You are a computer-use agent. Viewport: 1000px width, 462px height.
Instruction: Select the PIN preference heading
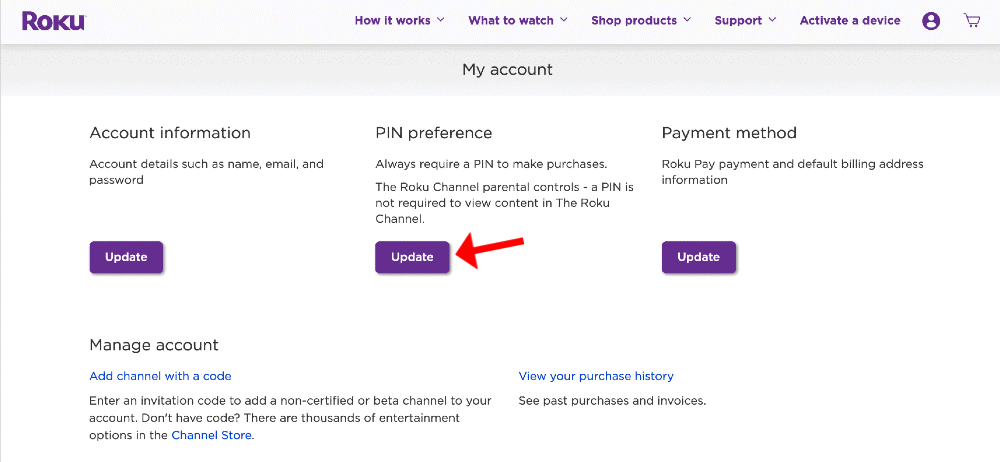tap(434, 133)
